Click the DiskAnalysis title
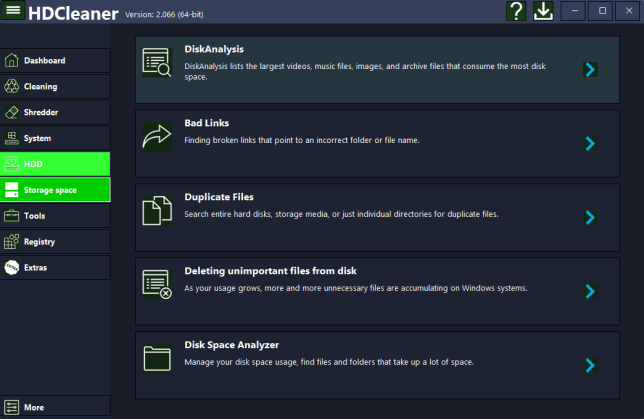644x419 pixels. 214,49
